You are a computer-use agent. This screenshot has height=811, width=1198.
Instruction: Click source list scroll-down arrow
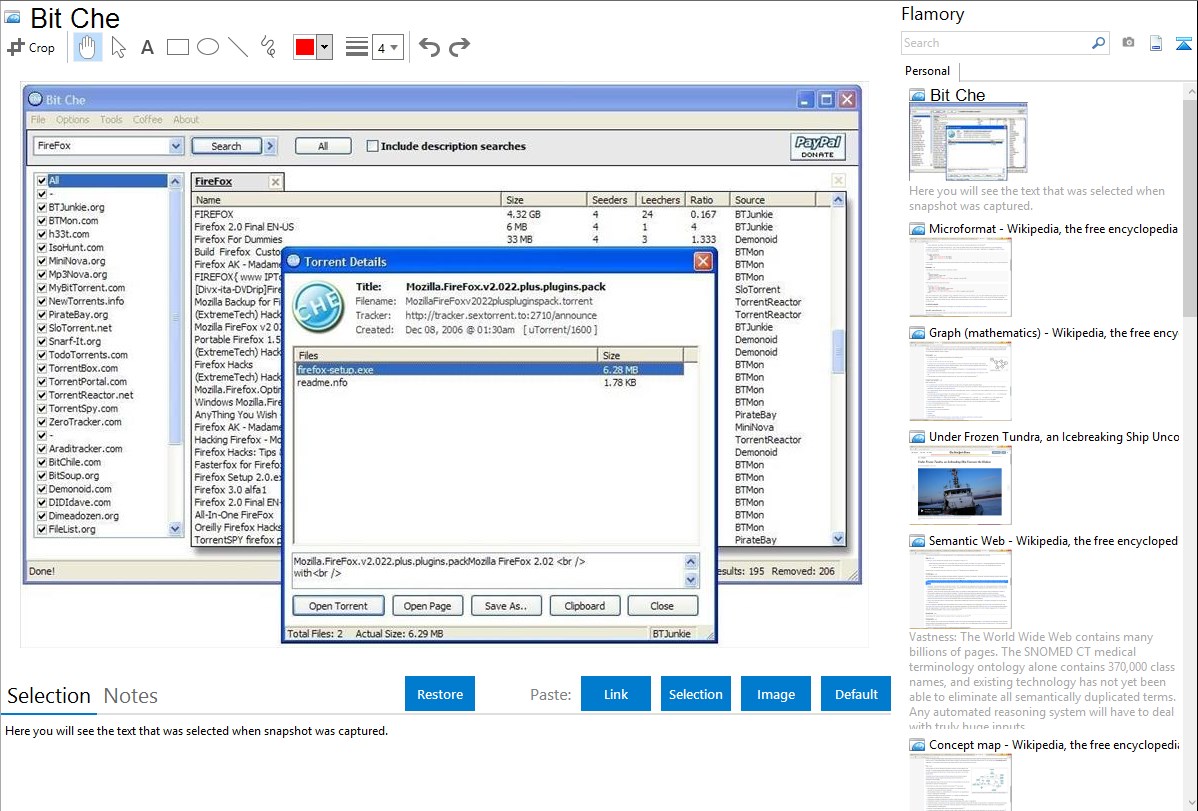point(175,529)
